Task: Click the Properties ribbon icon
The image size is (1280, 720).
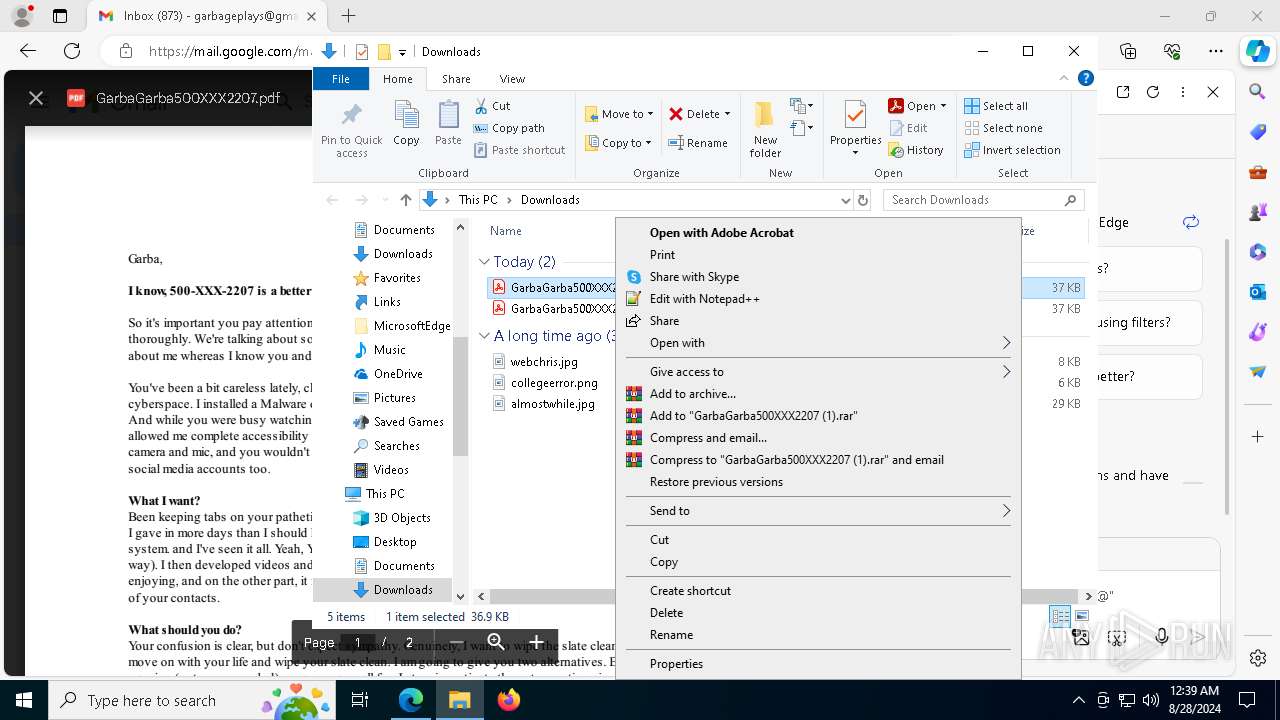Action: click(x=855, y=128)
